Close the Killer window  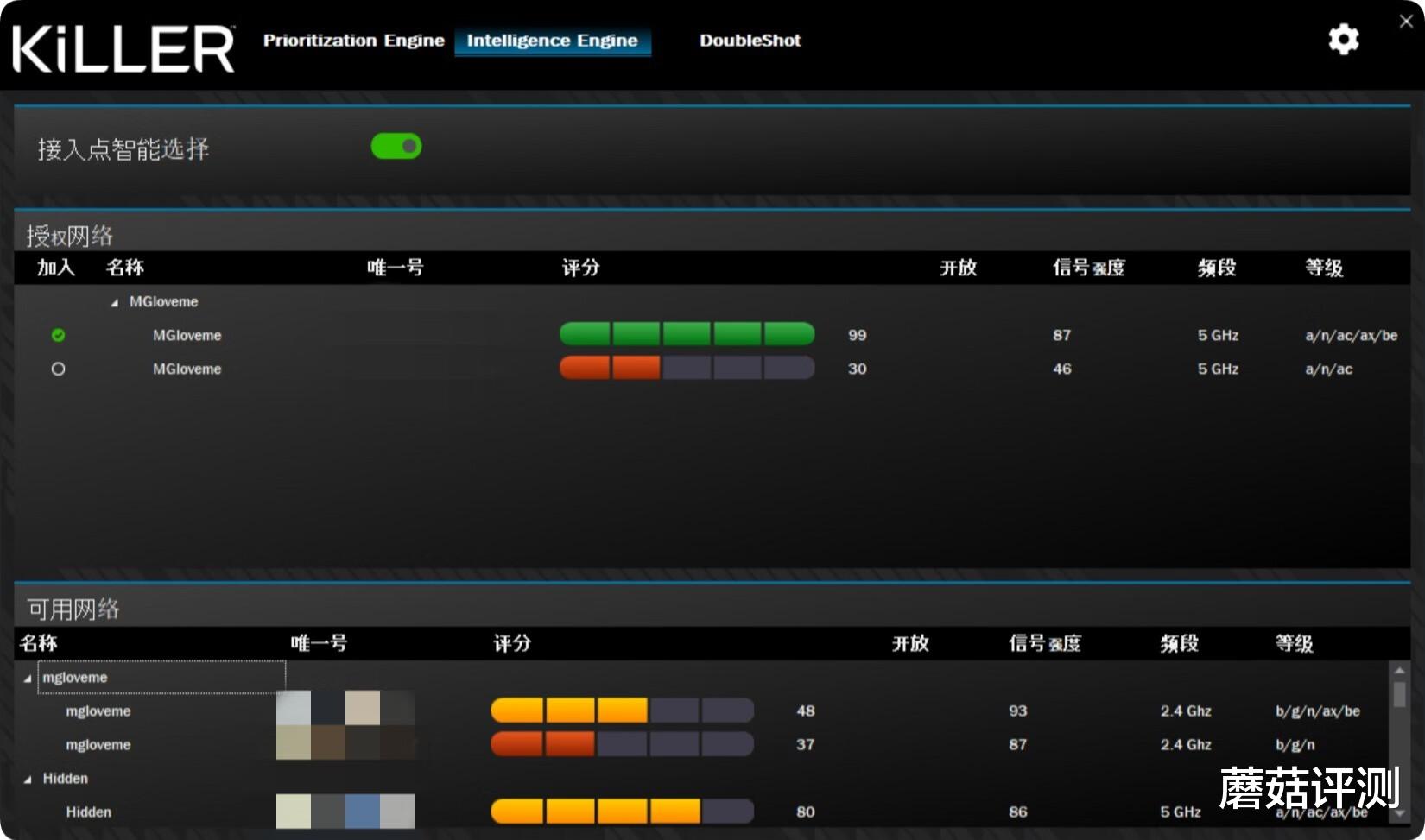click(x=1406, y=22)
